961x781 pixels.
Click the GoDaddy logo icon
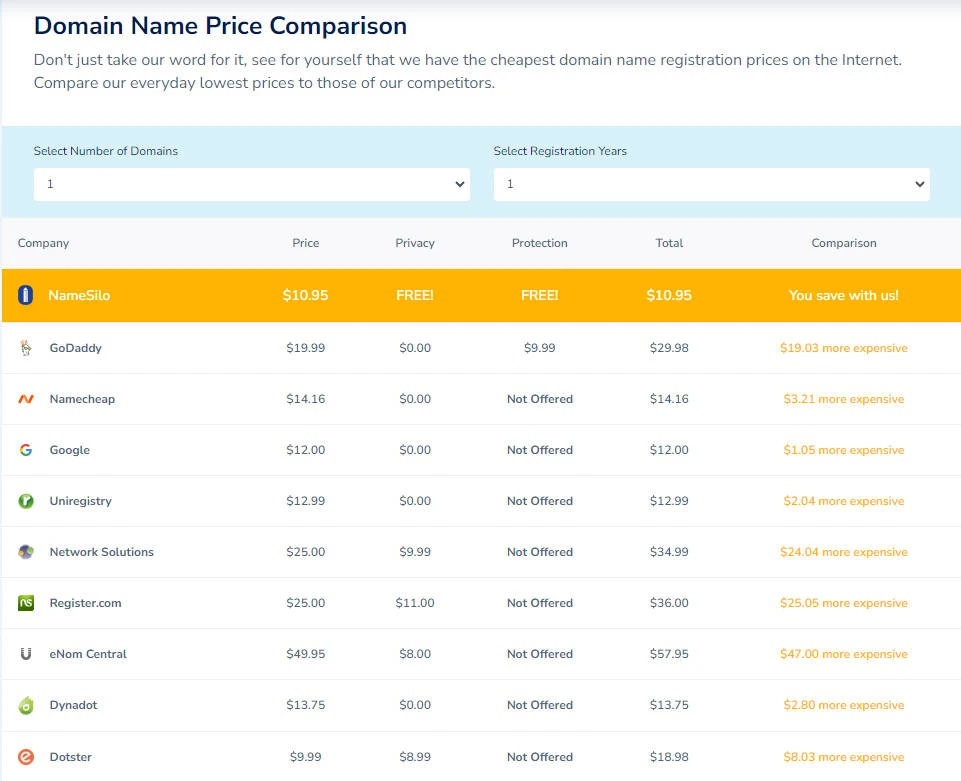click(x=26, y=348)
